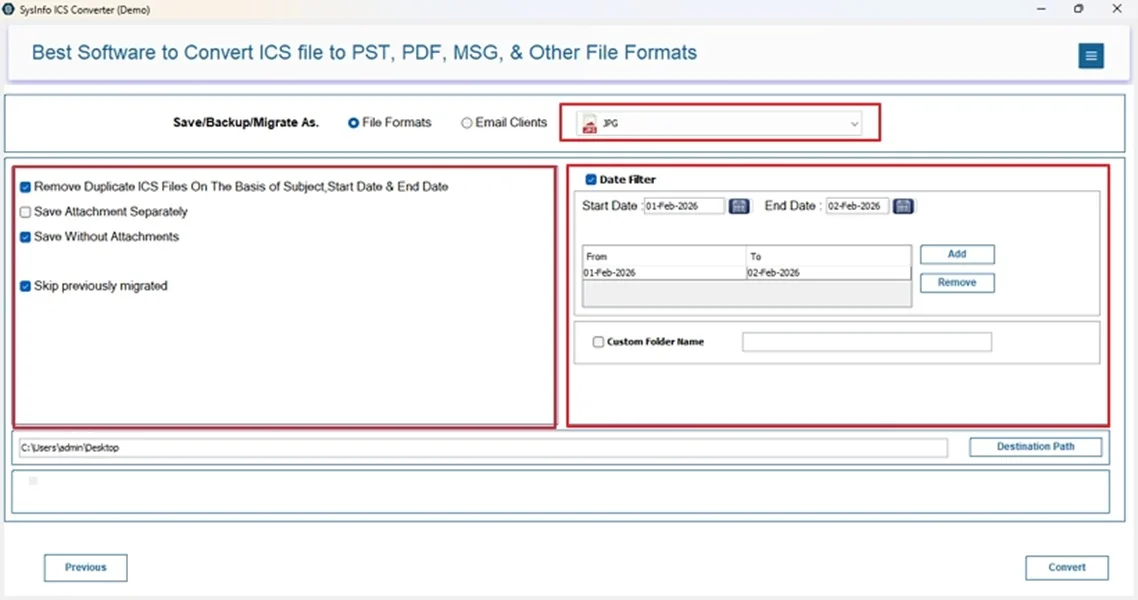Click Add to insert a date range

click(956, 254)
